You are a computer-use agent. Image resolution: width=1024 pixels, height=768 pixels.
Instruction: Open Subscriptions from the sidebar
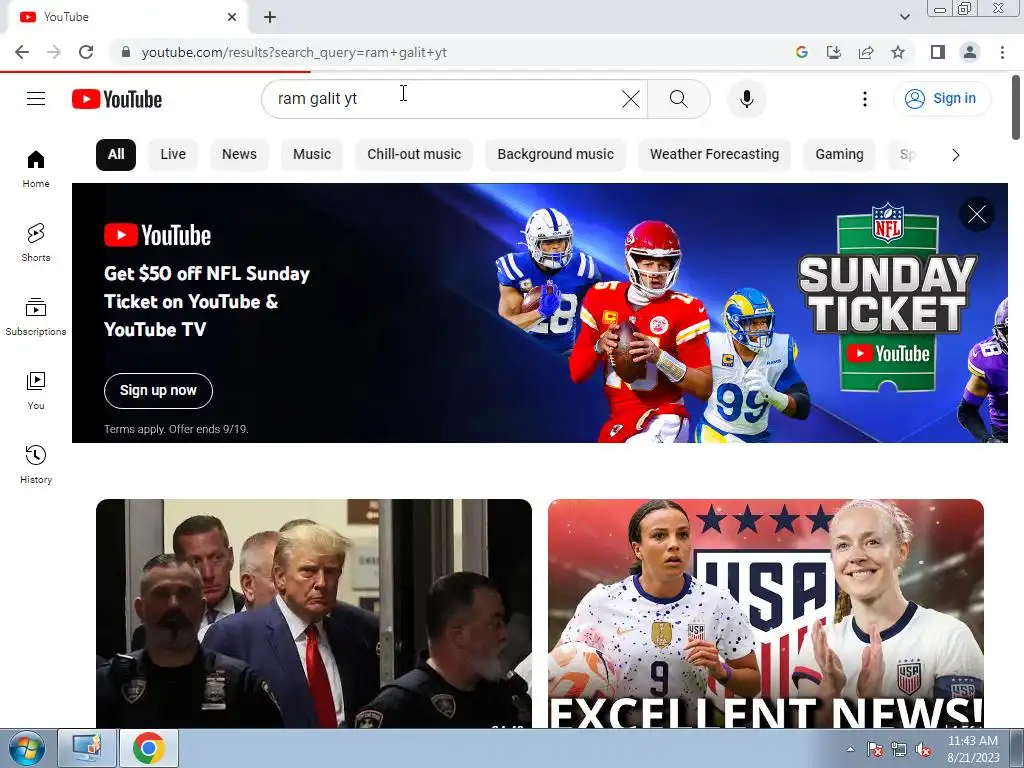tap(36, 317)
